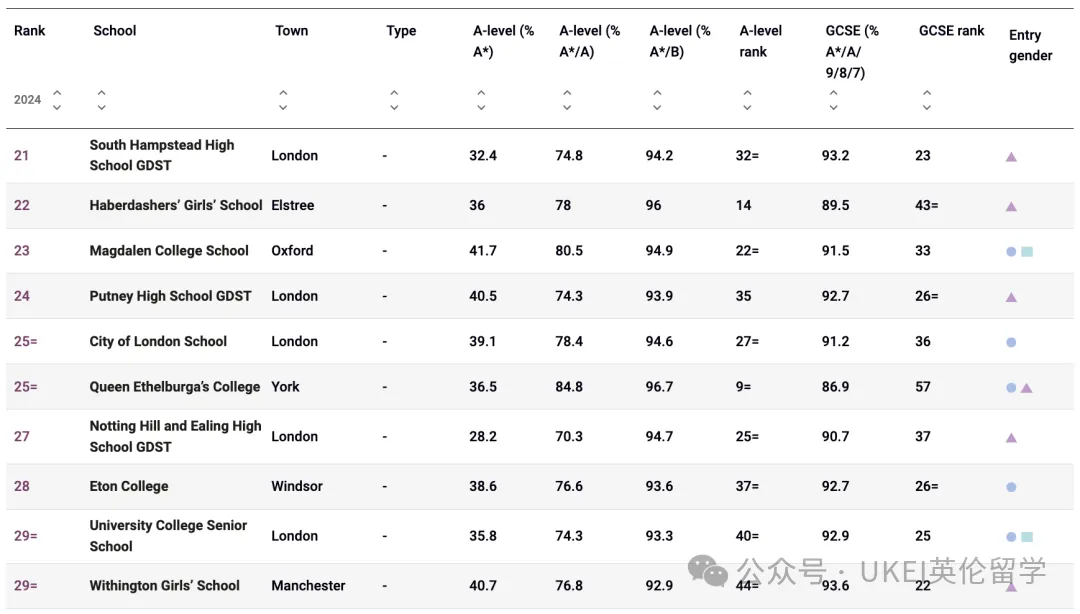Click the blue circle in Magdalen College School row
The height and width of the screenshot is (614, 1080).
[x=1011, y=252]
